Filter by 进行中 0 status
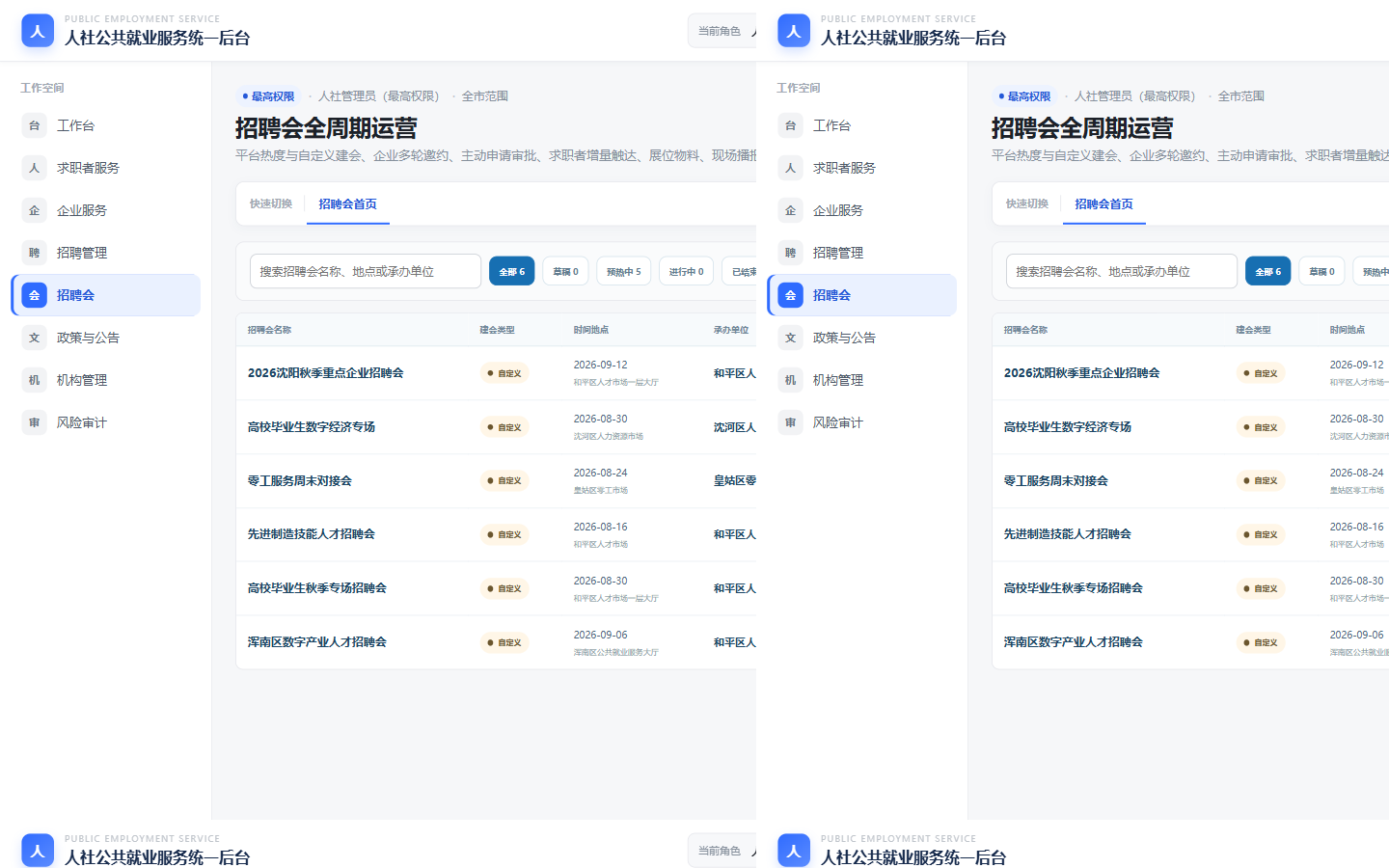 [687, 272]
